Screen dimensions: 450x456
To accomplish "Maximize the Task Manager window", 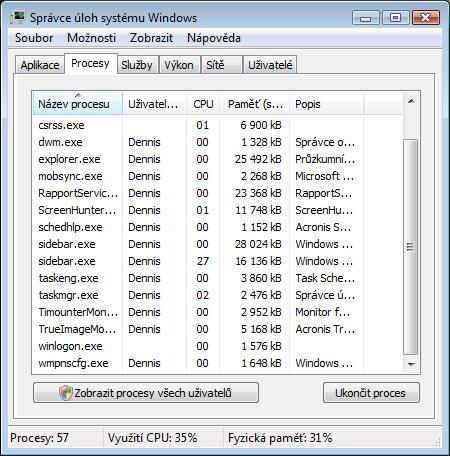I will (395, 17).
